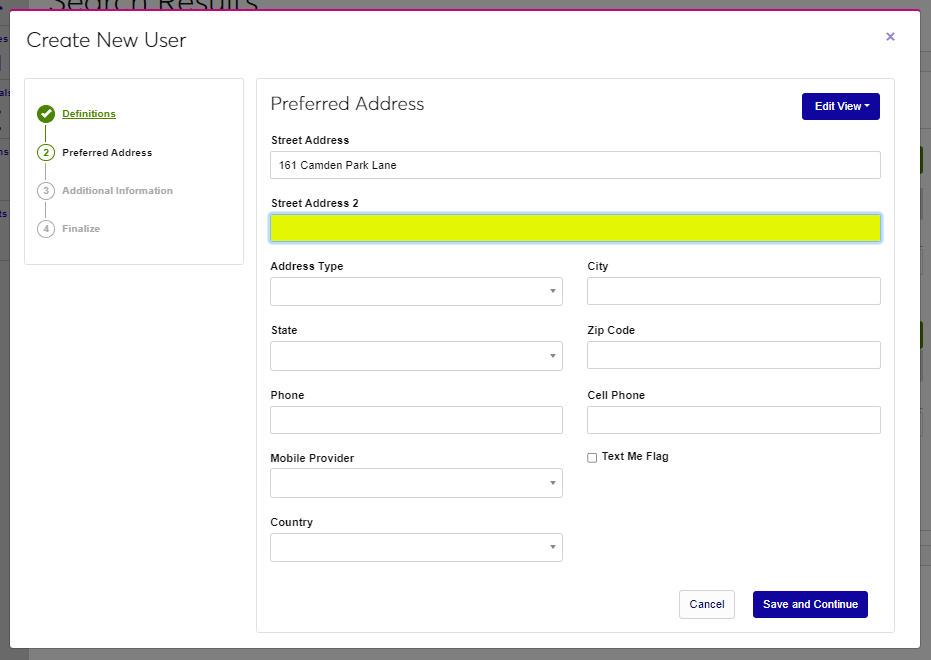Click the Zip Code input field
Screen dimensions: 931x660
[x=733, y=356]
